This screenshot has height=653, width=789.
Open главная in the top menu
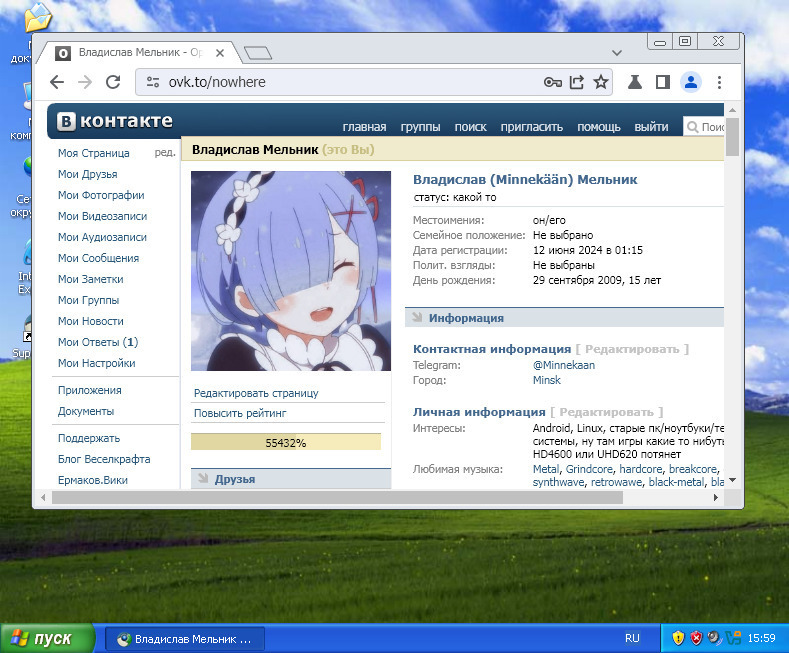tap(364, 127)
